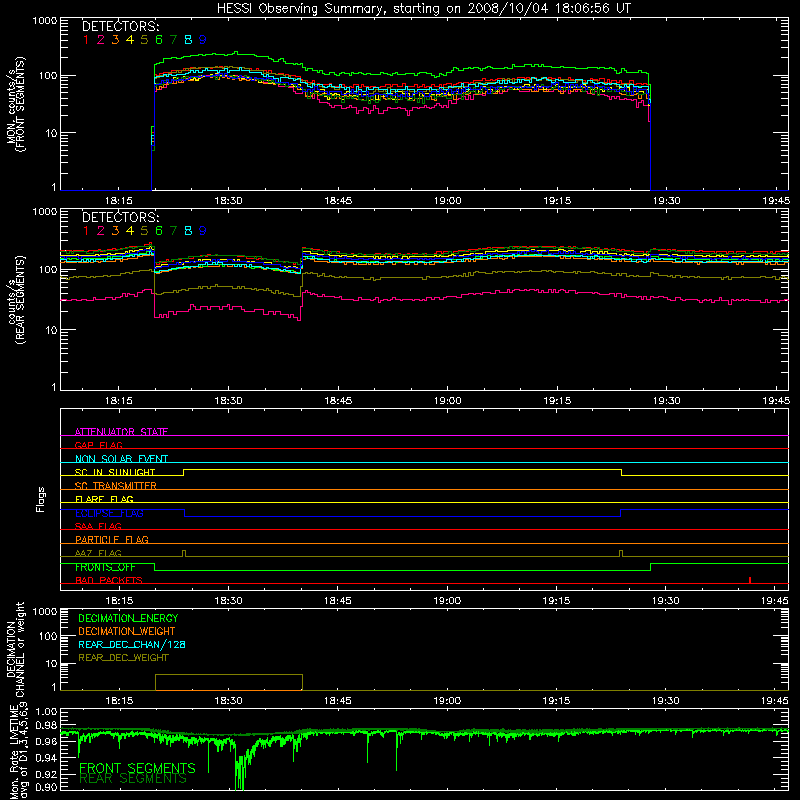The image size is (800, 800).
Task: Select cyan detector 8 in front segments legend
Action: click(188, 40)
